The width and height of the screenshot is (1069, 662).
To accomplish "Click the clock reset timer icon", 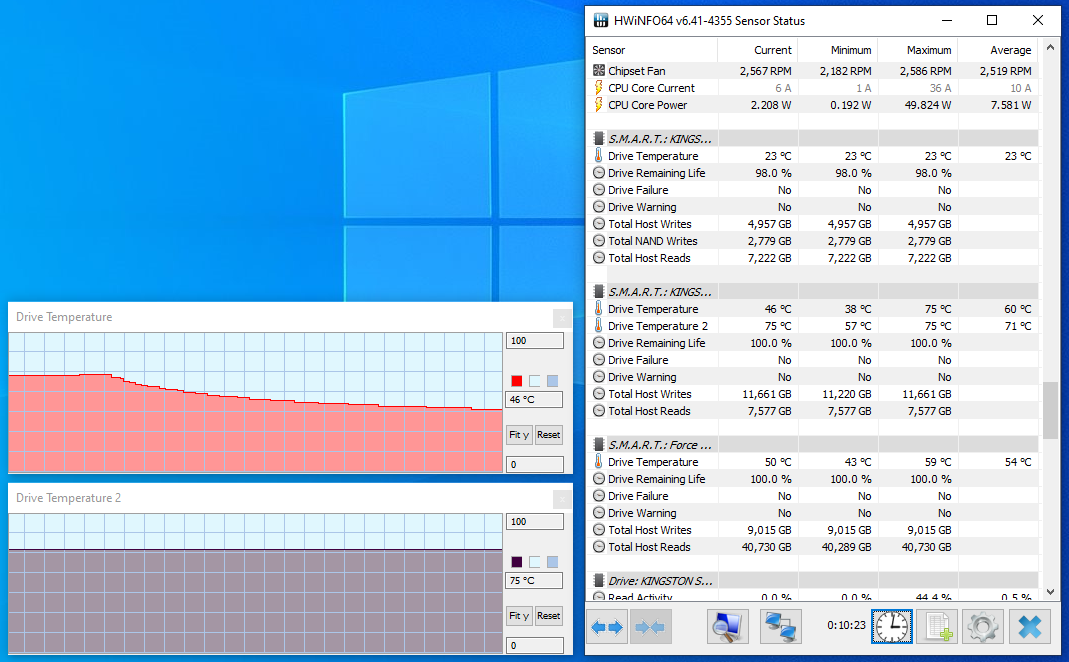I will pos(892,627).
